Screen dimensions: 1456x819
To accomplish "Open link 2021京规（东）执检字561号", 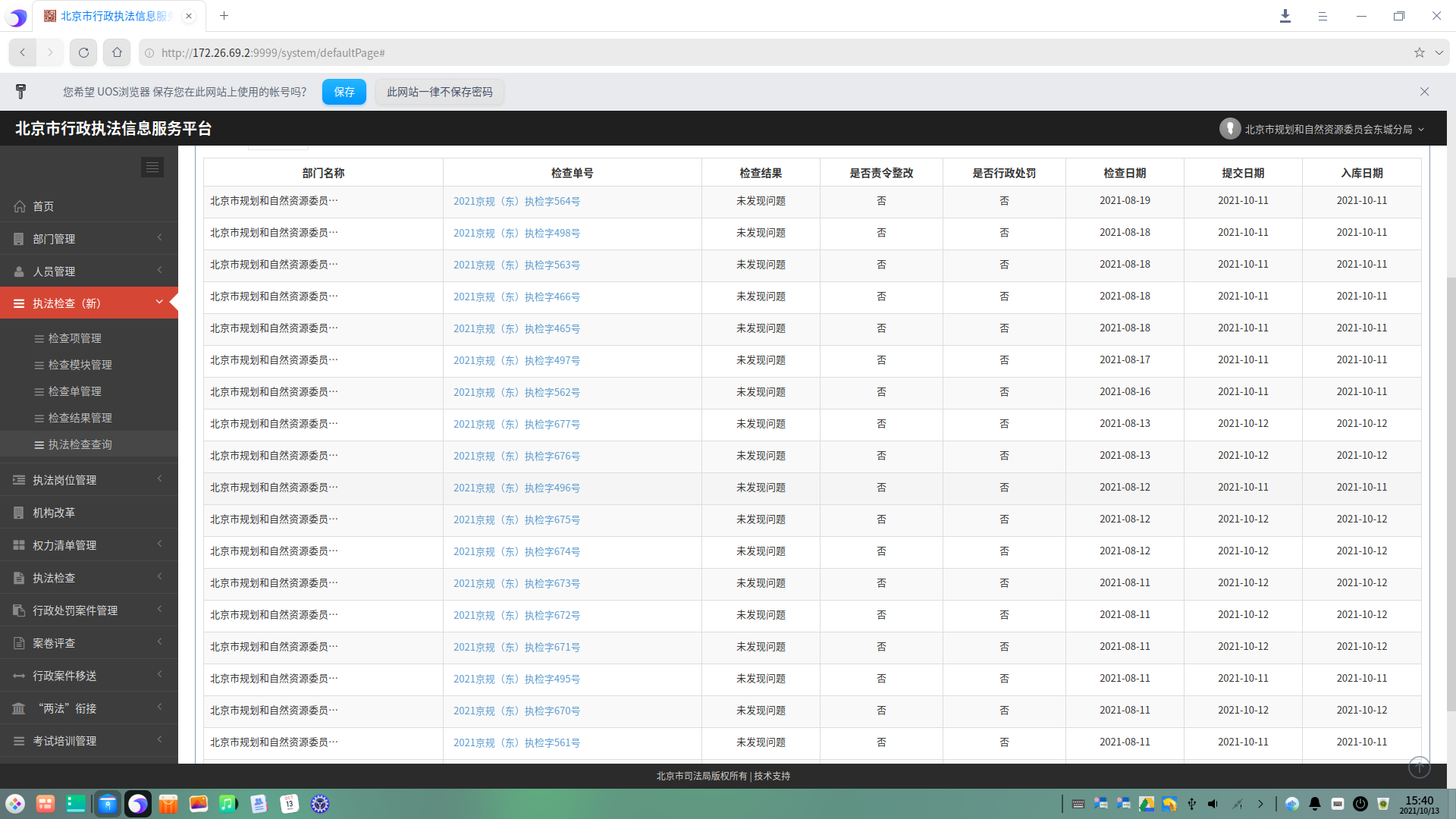I will click(x=516, y=742).
